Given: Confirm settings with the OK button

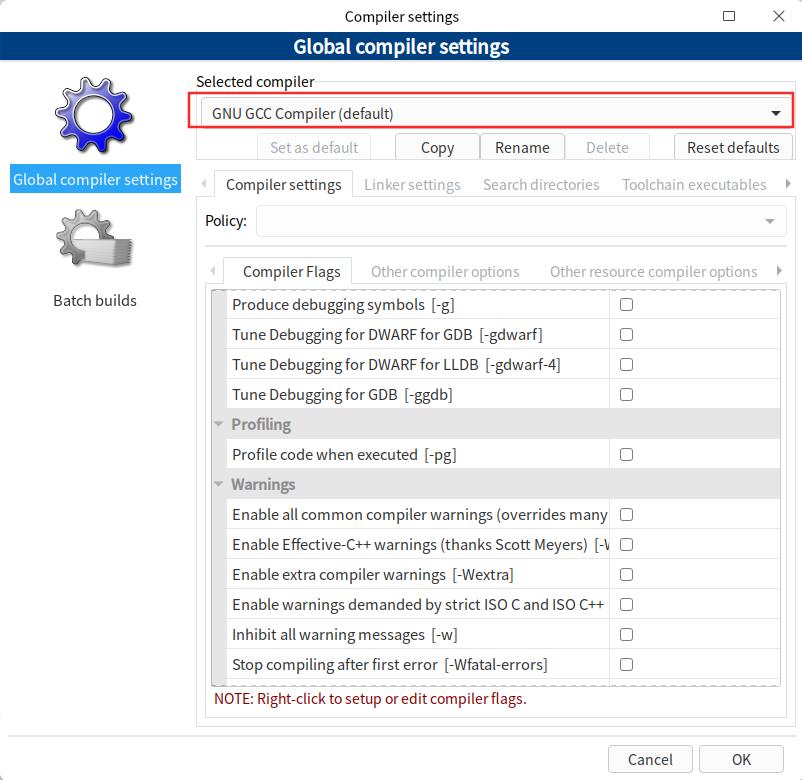Looking at the screenshot, I should click(x=741, y=759).
